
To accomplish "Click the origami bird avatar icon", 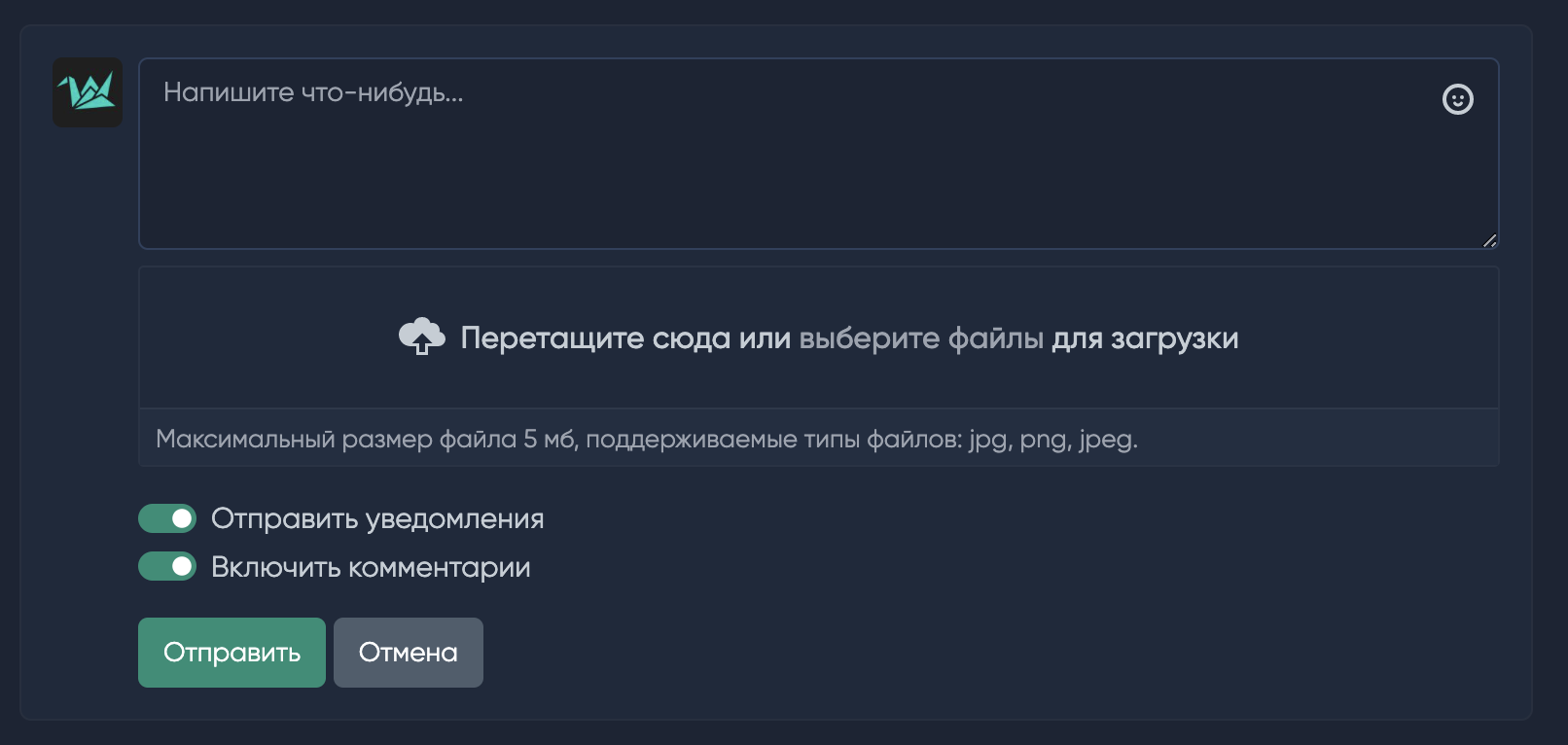I will tap(88, 92).
